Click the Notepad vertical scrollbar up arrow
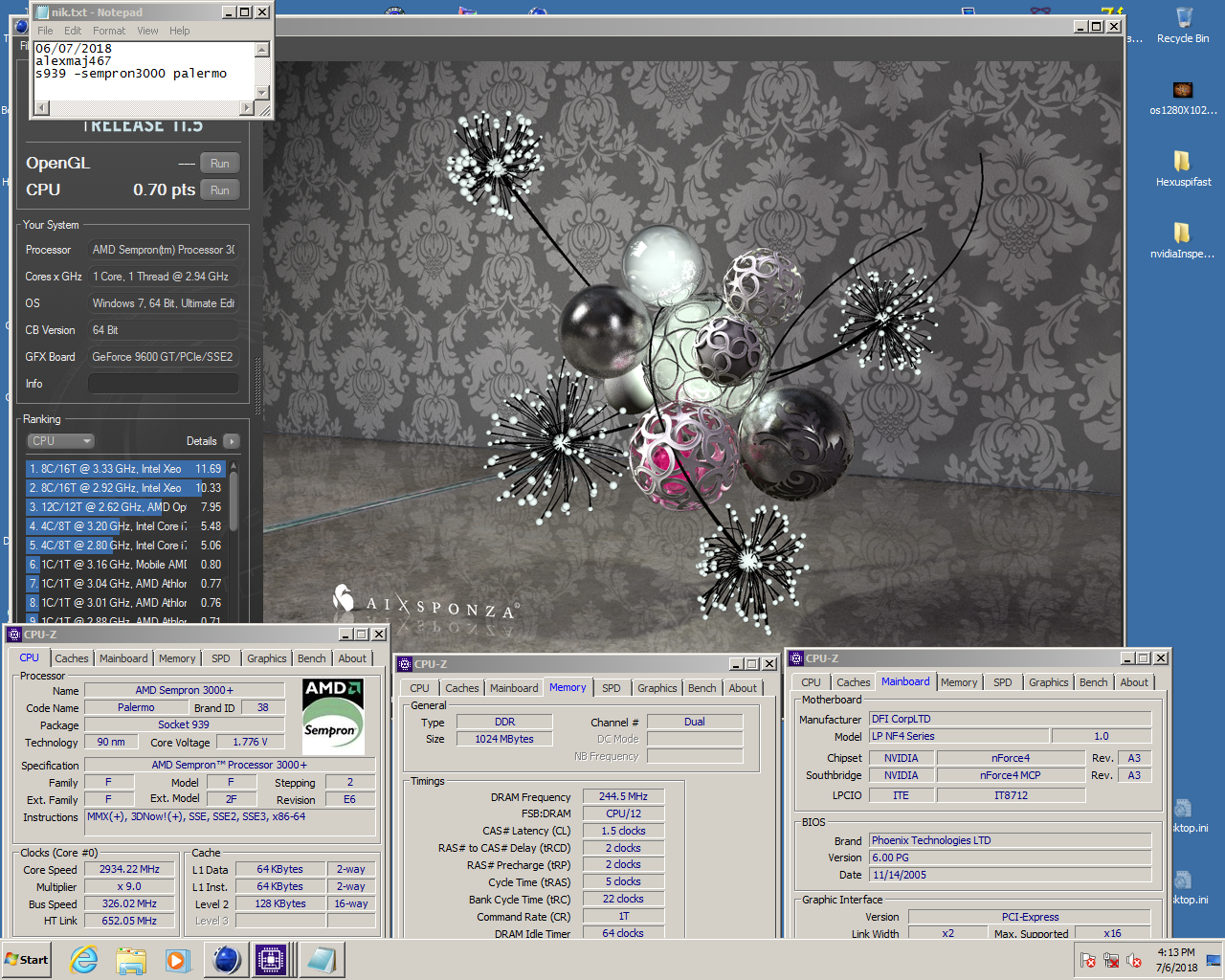This screenshot has width=1225, height=980. [262, 49]
